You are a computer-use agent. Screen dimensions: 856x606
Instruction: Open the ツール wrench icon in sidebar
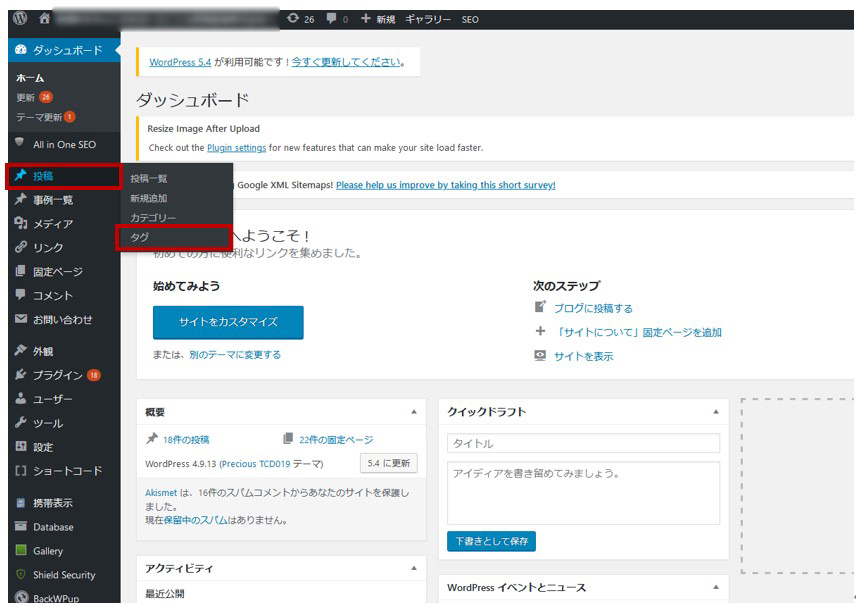click(x=21, y=423)
